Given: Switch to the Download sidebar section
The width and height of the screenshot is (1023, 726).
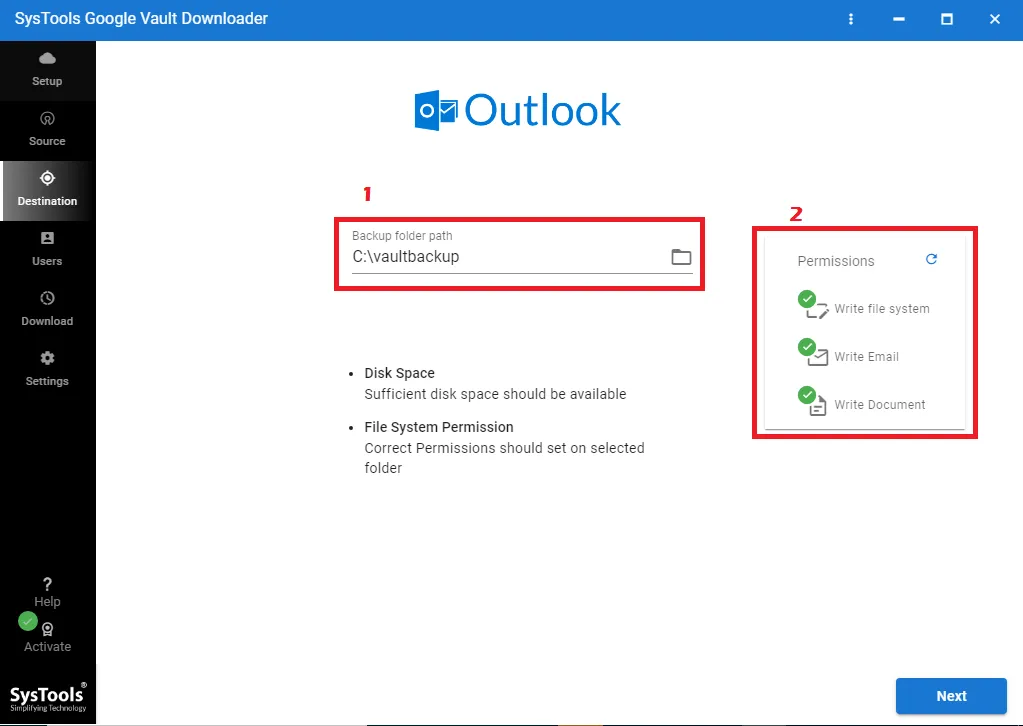Looking at the screenshot, I should pyautogui.click(x=47, y=310).
